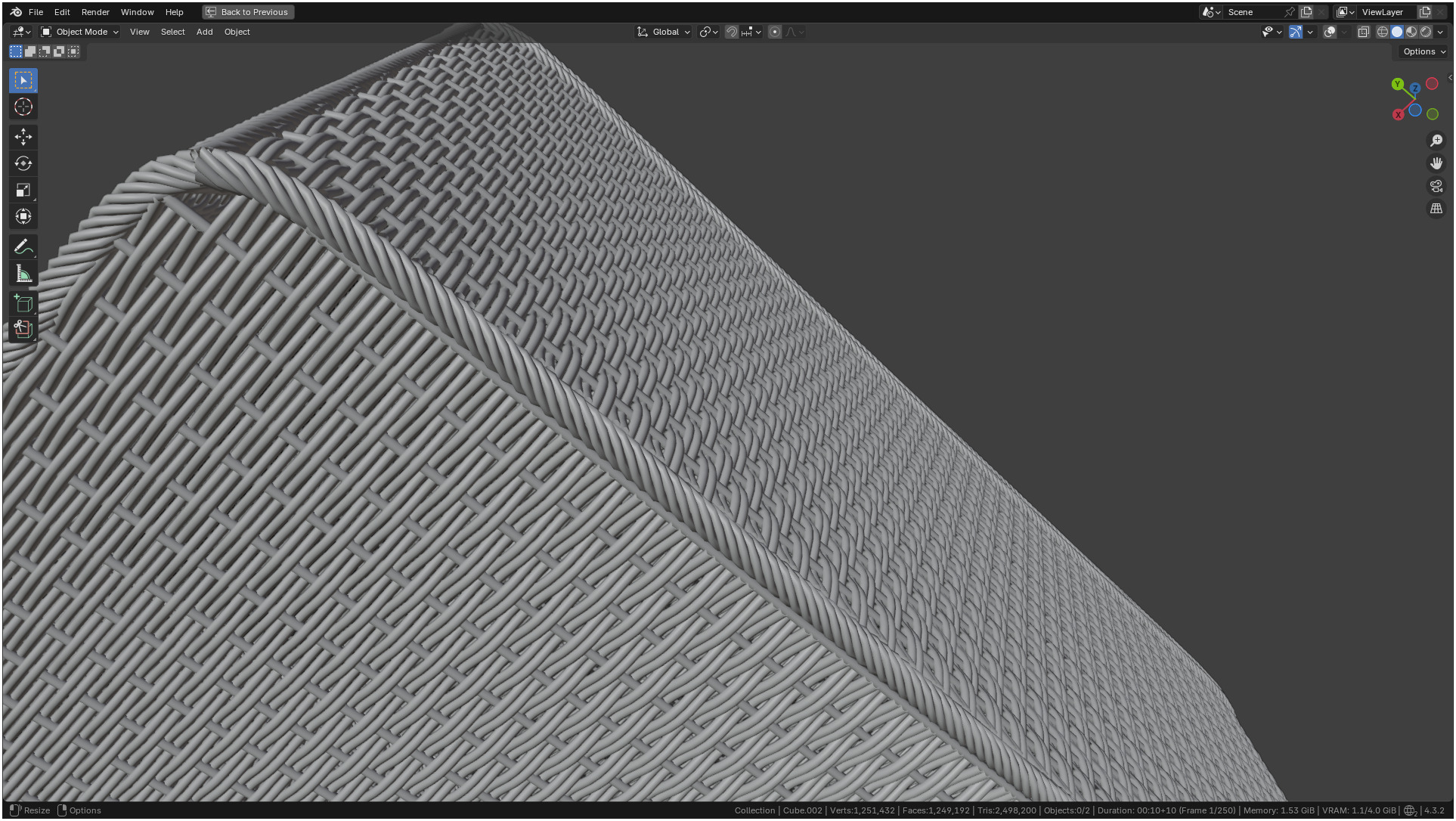Select the Measure tool
Image resolution: width=1456 pixels, height=821 pixels.
tap(23, 274)
